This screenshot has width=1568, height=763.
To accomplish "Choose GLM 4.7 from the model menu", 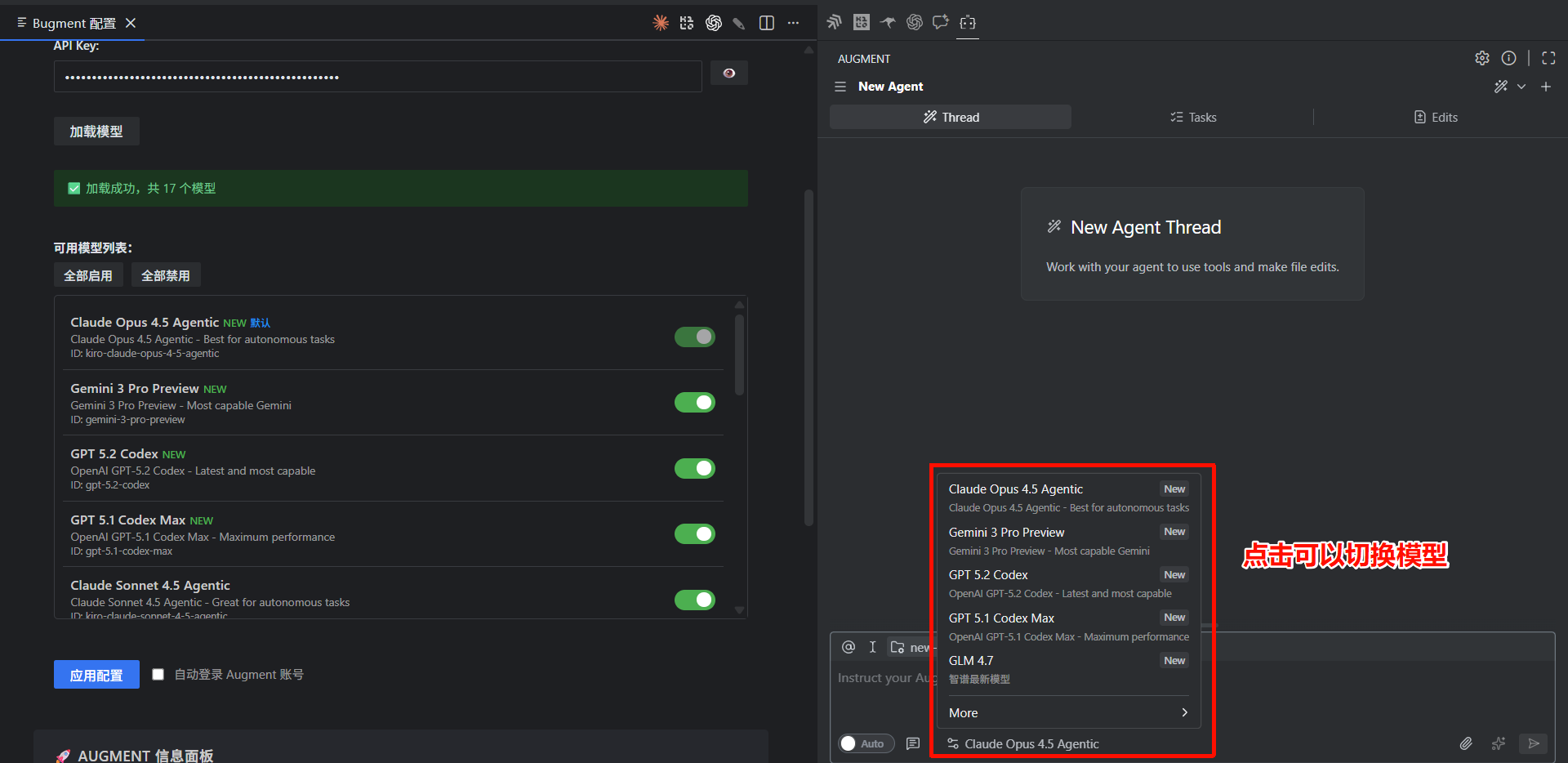I will pos(1068,669).
